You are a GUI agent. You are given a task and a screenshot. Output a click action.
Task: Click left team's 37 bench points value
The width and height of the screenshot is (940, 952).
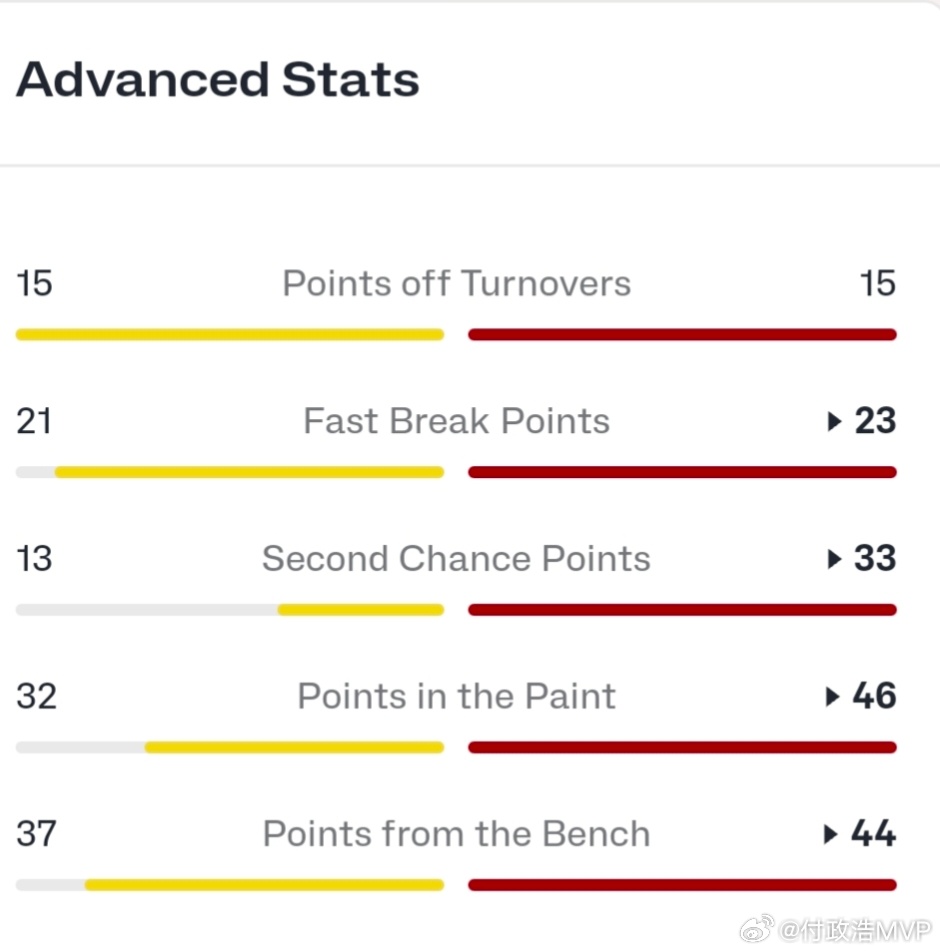click(36, 834)
